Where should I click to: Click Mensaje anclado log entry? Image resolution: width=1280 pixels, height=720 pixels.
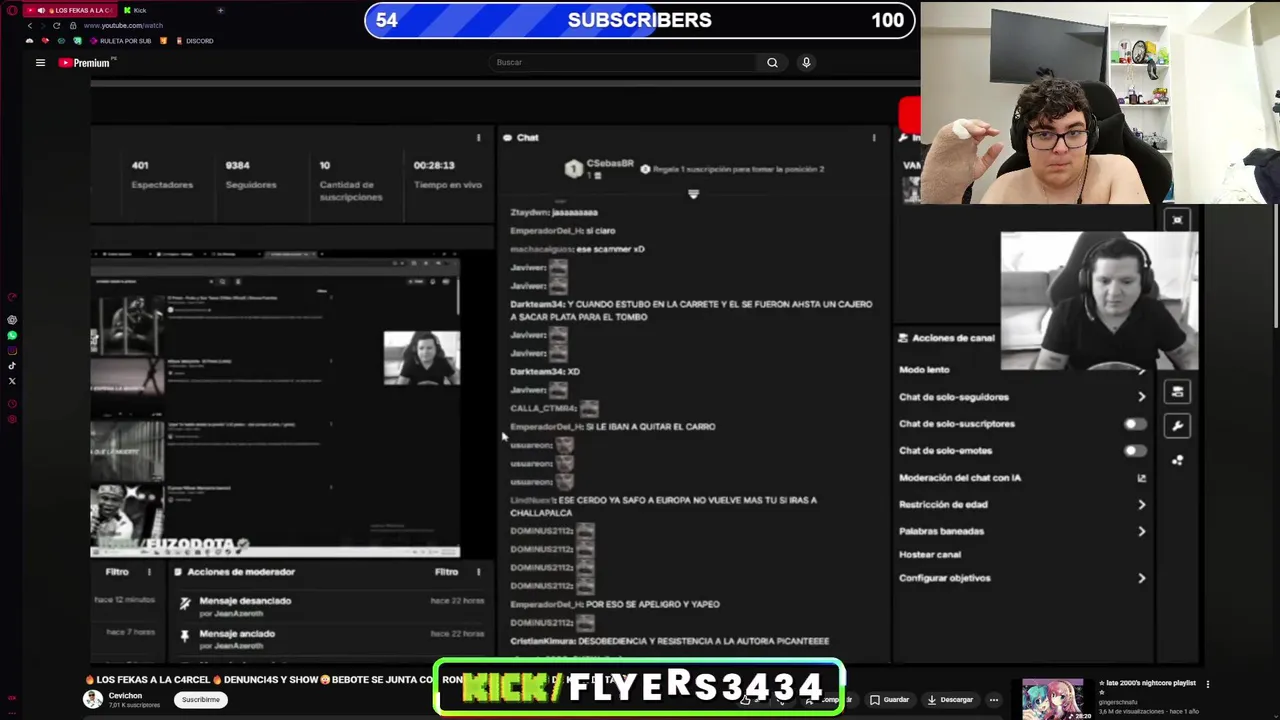point(237,634)
